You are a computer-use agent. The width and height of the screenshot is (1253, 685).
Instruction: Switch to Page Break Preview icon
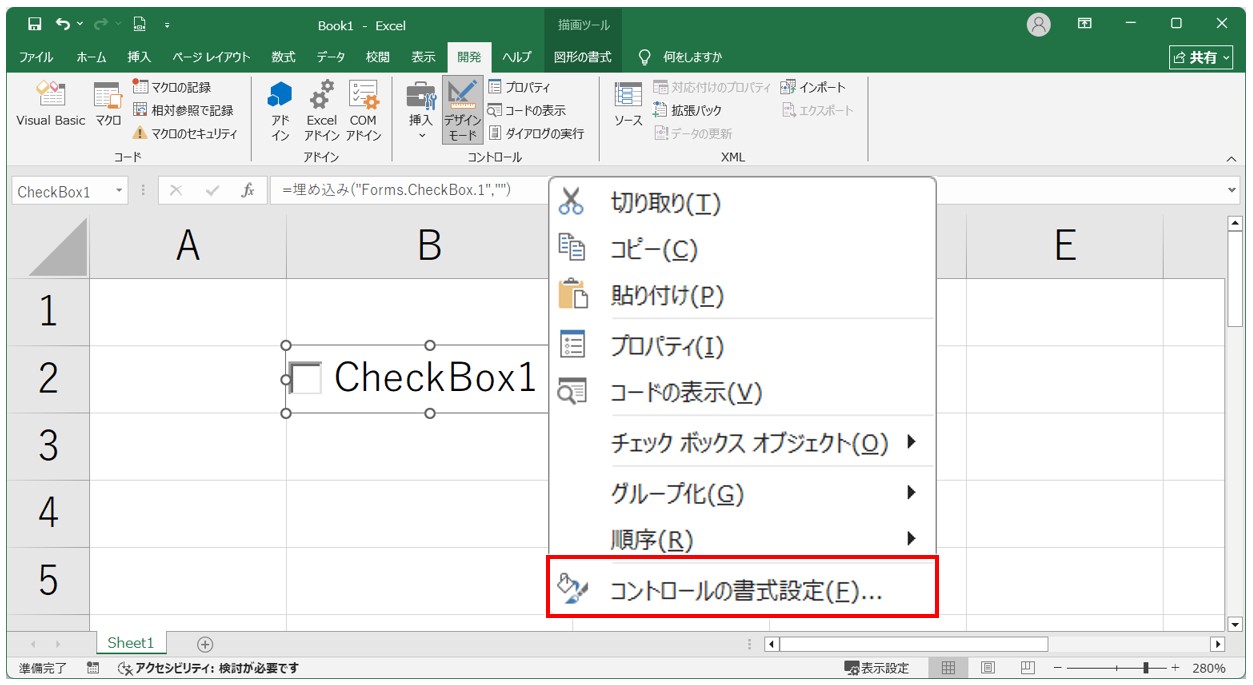tap(1027, 668)
